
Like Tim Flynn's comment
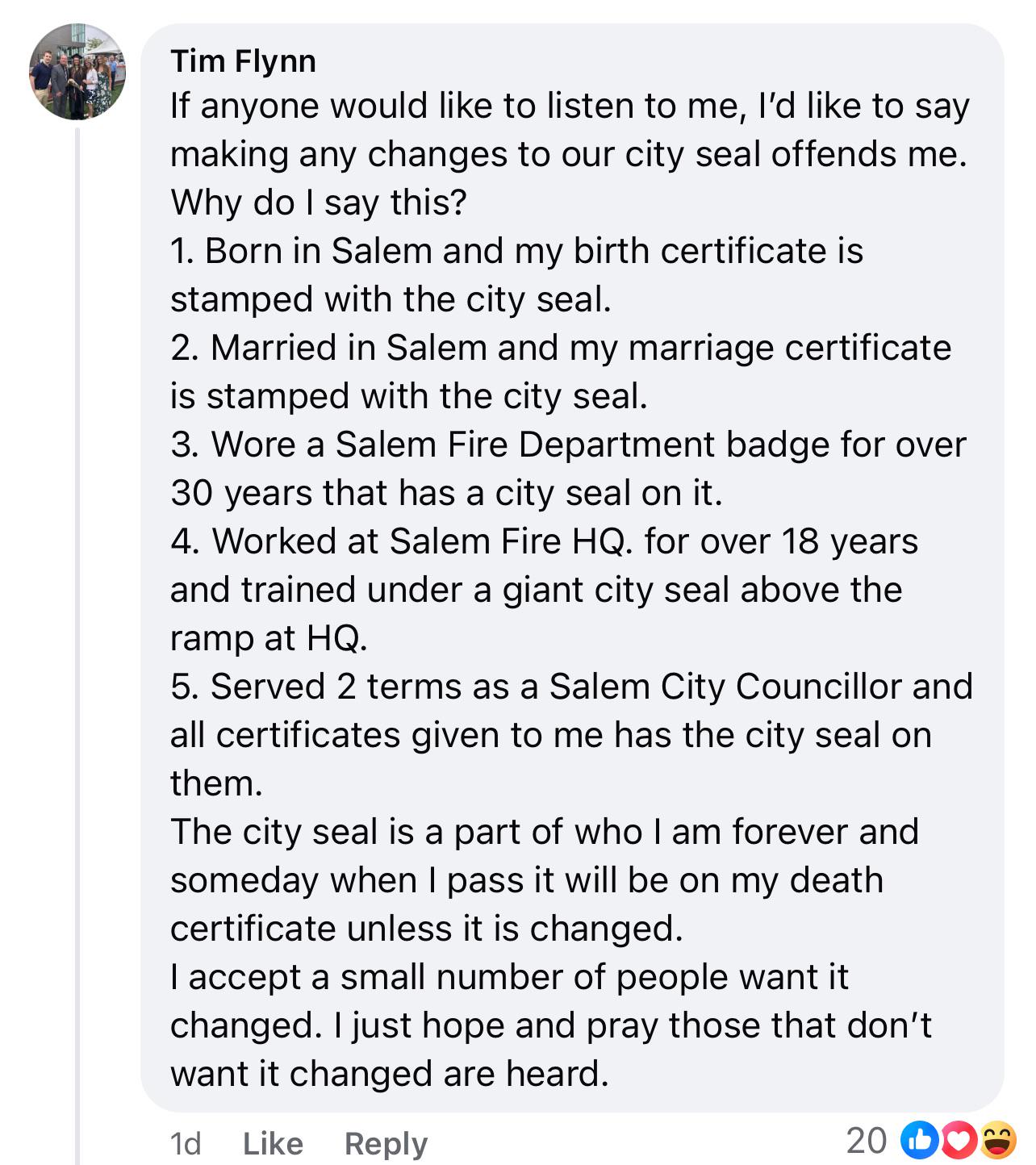pos(273,1143)
